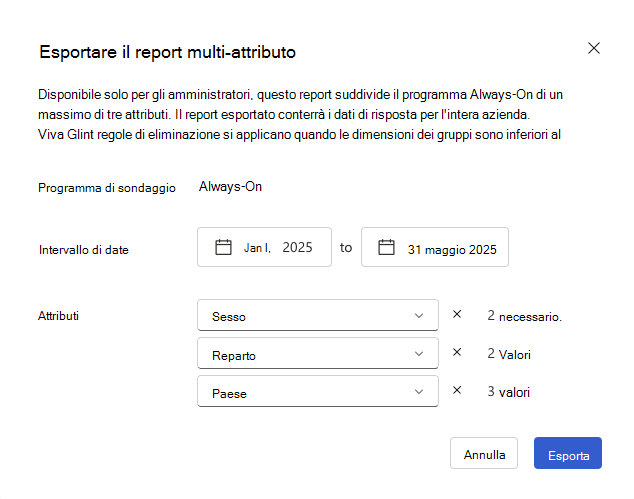Click the "to" text between dates

(346, 247)
